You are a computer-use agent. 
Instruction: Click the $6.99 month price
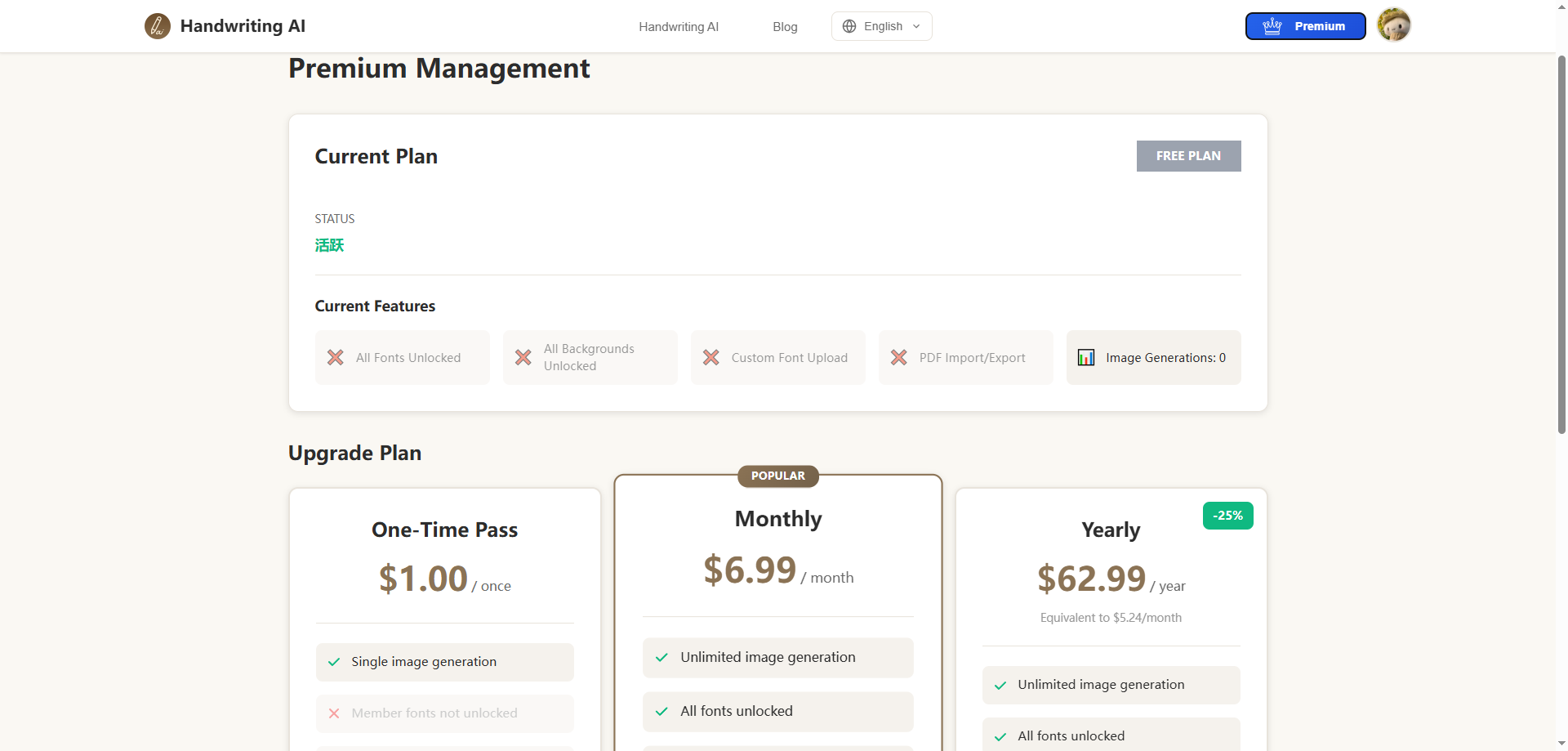pyautogui.click(x=778, y=570)
